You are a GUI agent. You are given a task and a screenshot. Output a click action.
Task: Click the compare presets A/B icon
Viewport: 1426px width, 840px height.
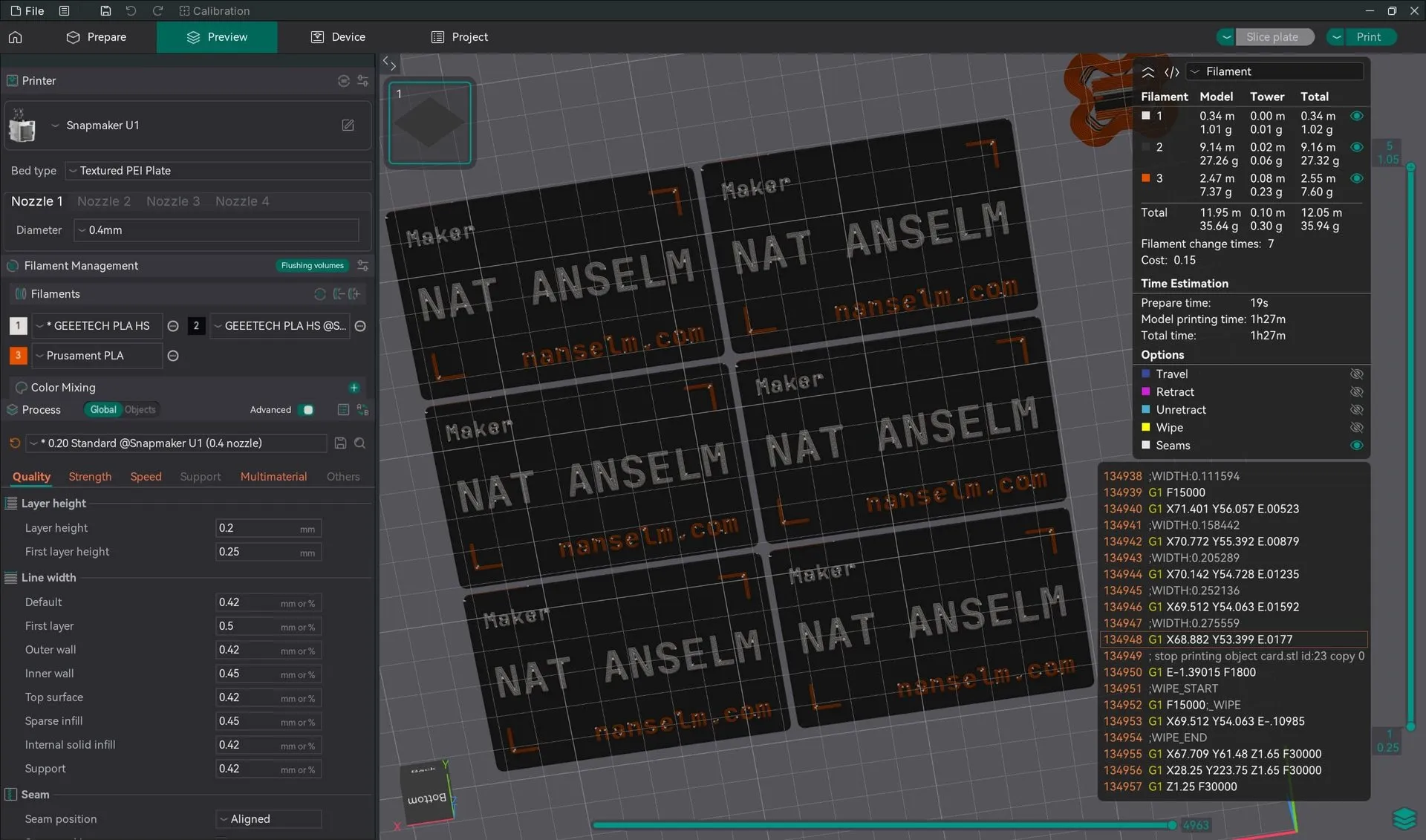click(363, 410)
